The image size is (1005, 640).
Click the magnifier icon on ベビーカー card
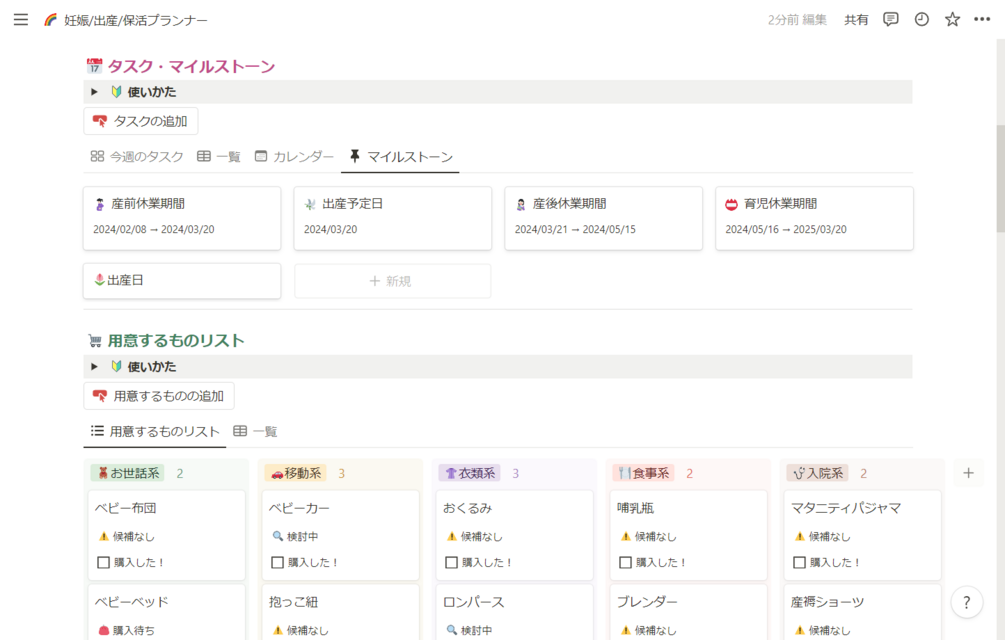click(x=278, y=536)
